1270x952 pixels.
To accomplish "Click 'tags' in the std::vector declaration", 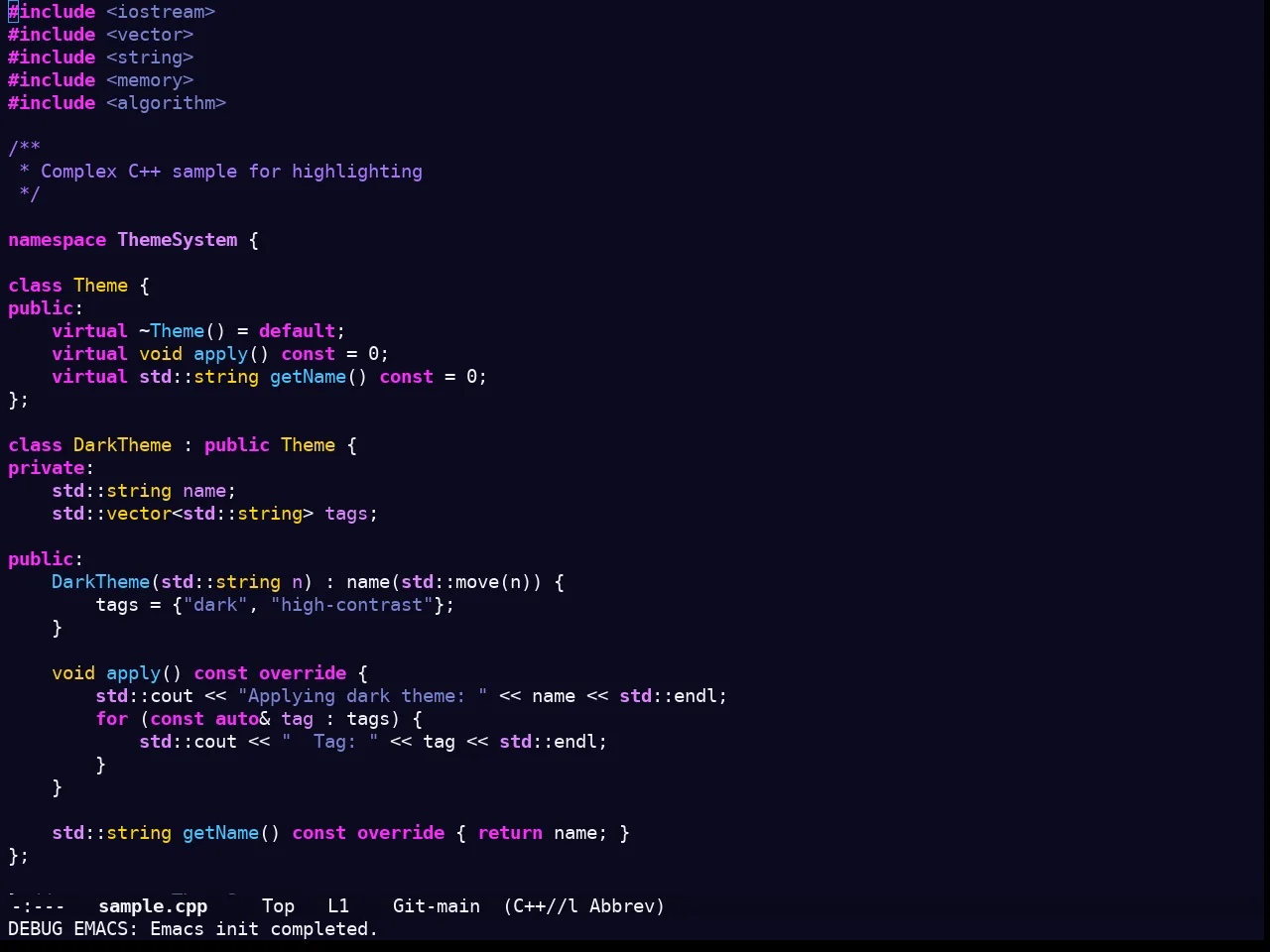I will tap(346, 514).
